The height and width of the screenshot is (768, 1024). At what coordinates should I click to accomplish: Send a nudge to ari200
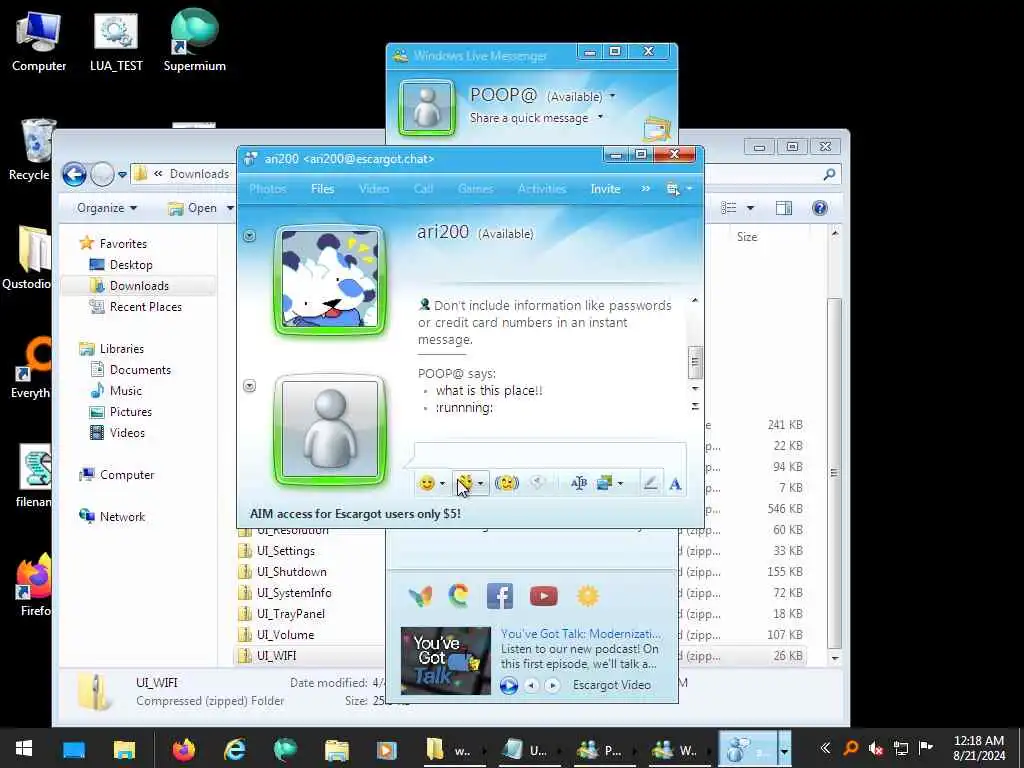pos(506,483)
